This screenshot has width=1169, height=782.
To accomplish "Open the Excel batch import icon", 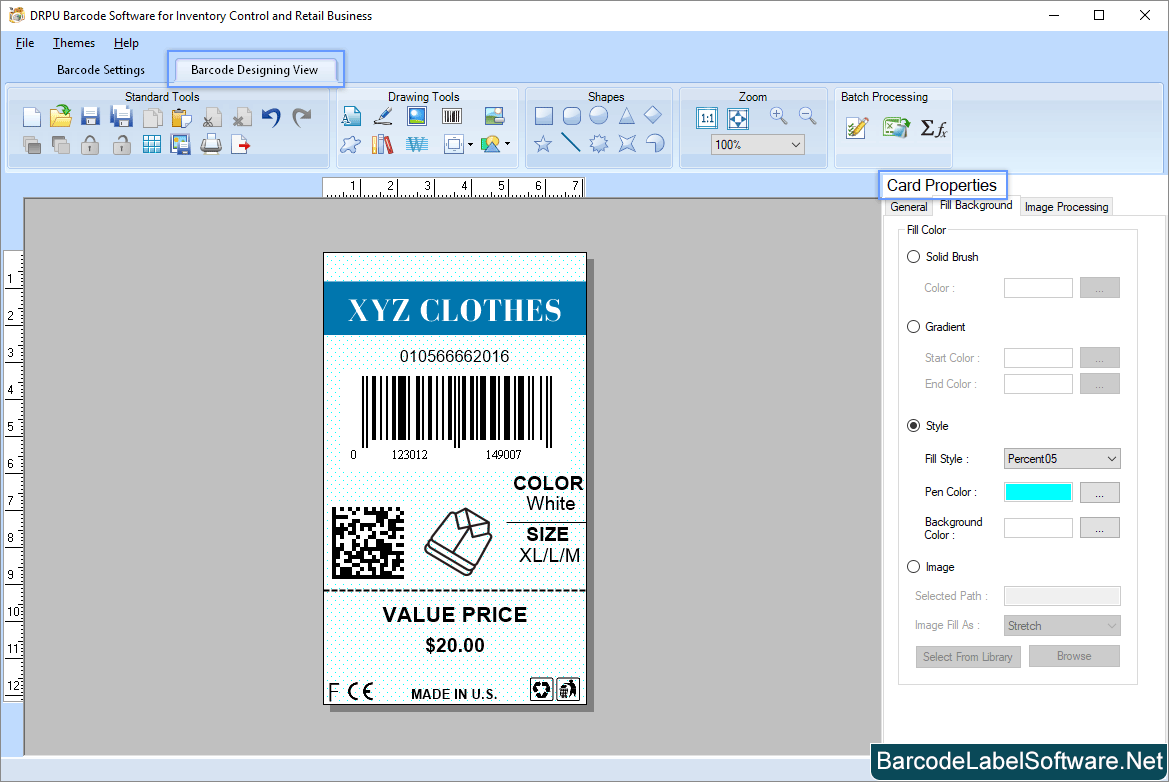I will click(896, 128).
